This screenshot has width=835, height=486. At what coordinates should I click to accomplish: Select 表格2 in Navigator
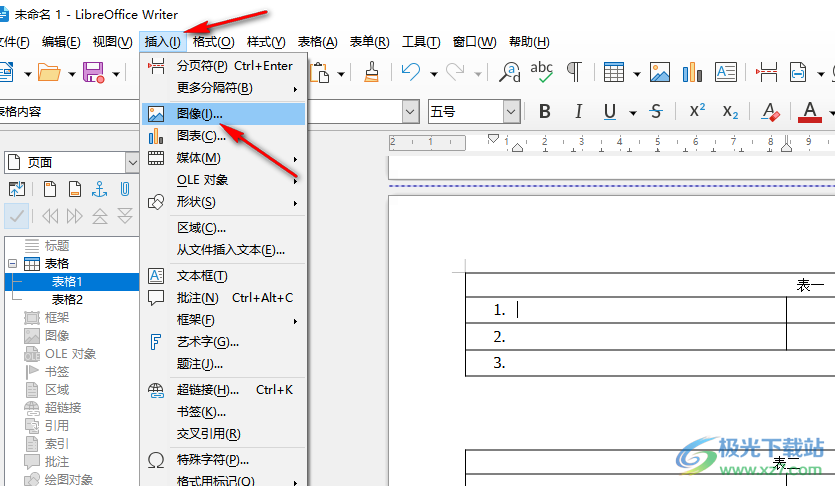tap(67, 300)
